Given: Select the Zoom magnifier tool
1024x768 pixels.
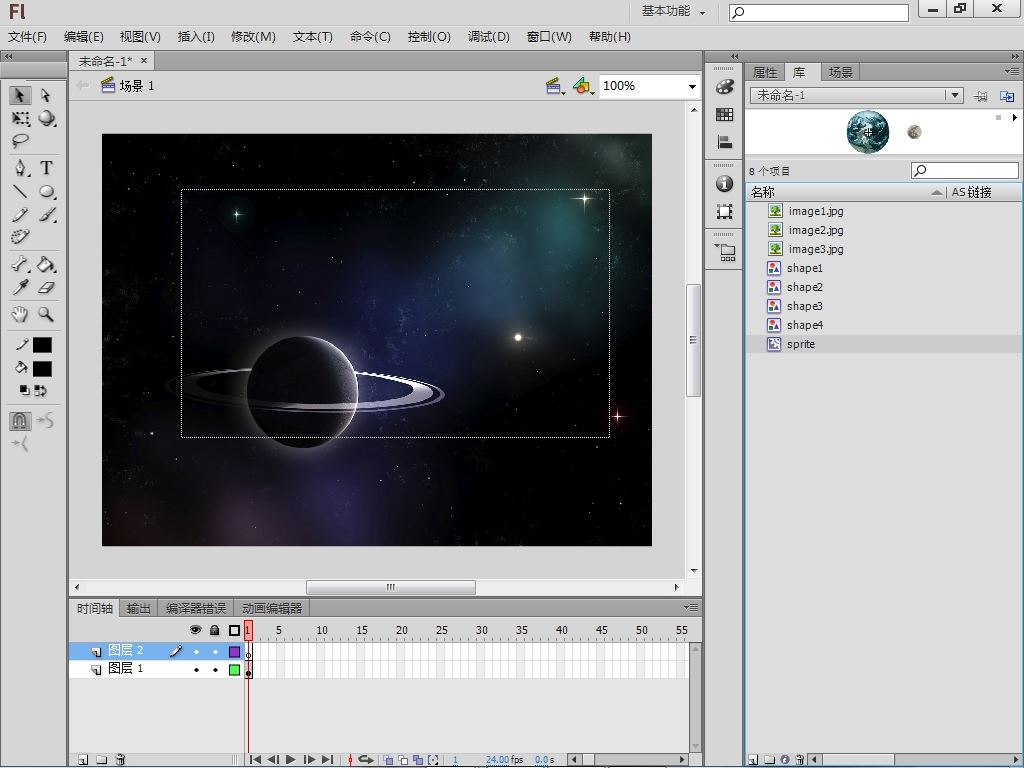Looking at the screenshot, I should 46,314.
